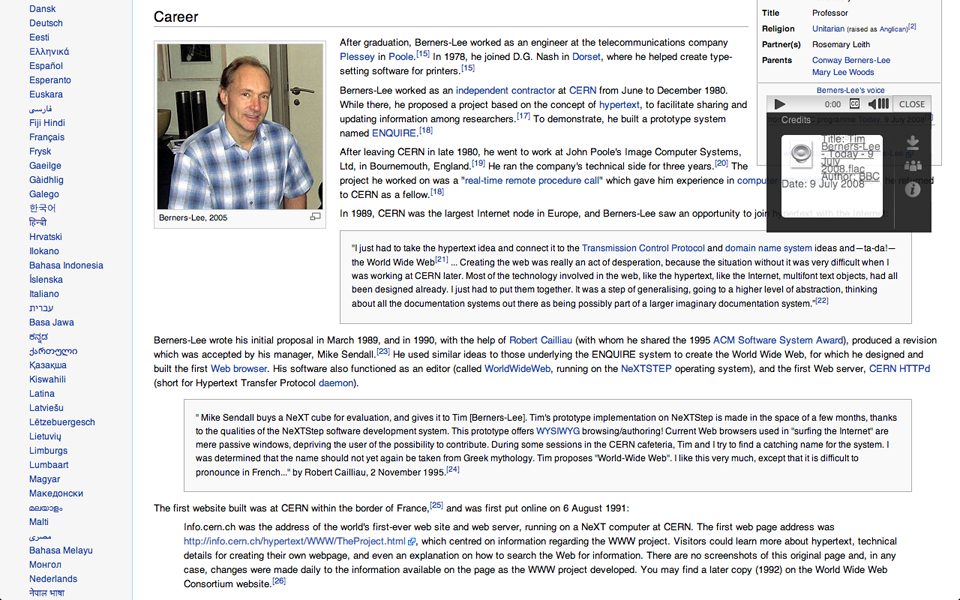This screenshot has width=960, height=600.
Task: Open the Berners-Lee 2005 portrait thumbnail
Action: 239,126
